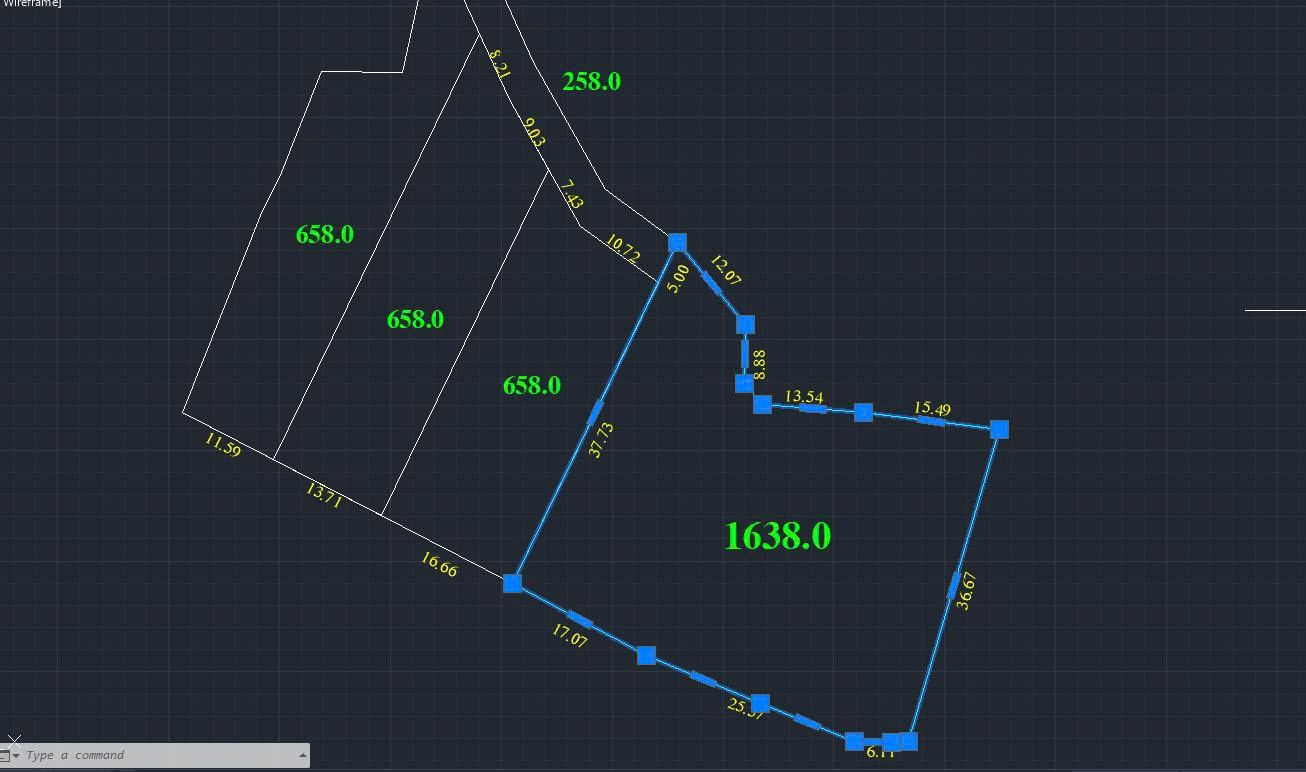
Task: Select the 258.0 area text
Action: coord(591,82)
